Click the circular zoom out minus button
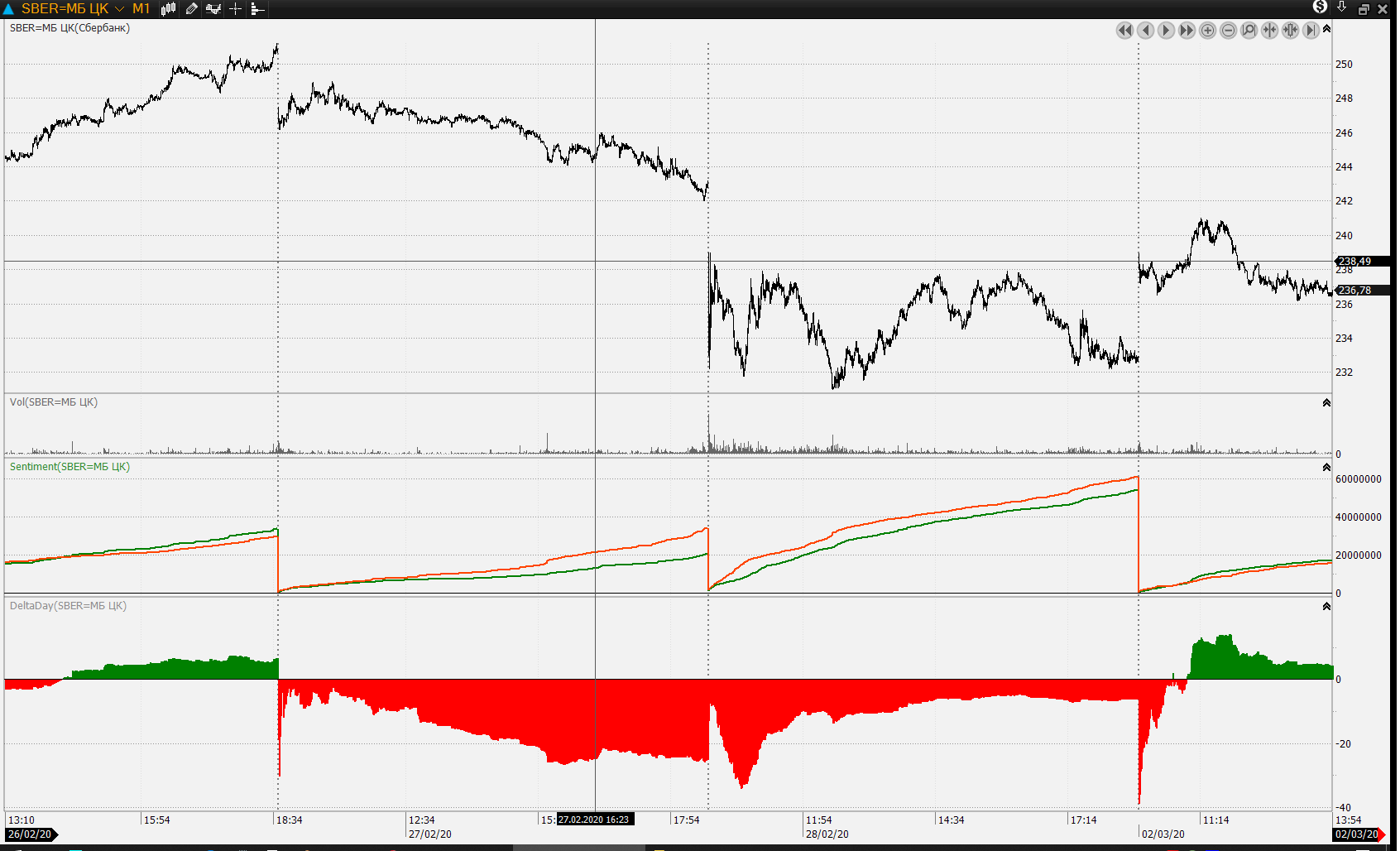 point(1228,31)
